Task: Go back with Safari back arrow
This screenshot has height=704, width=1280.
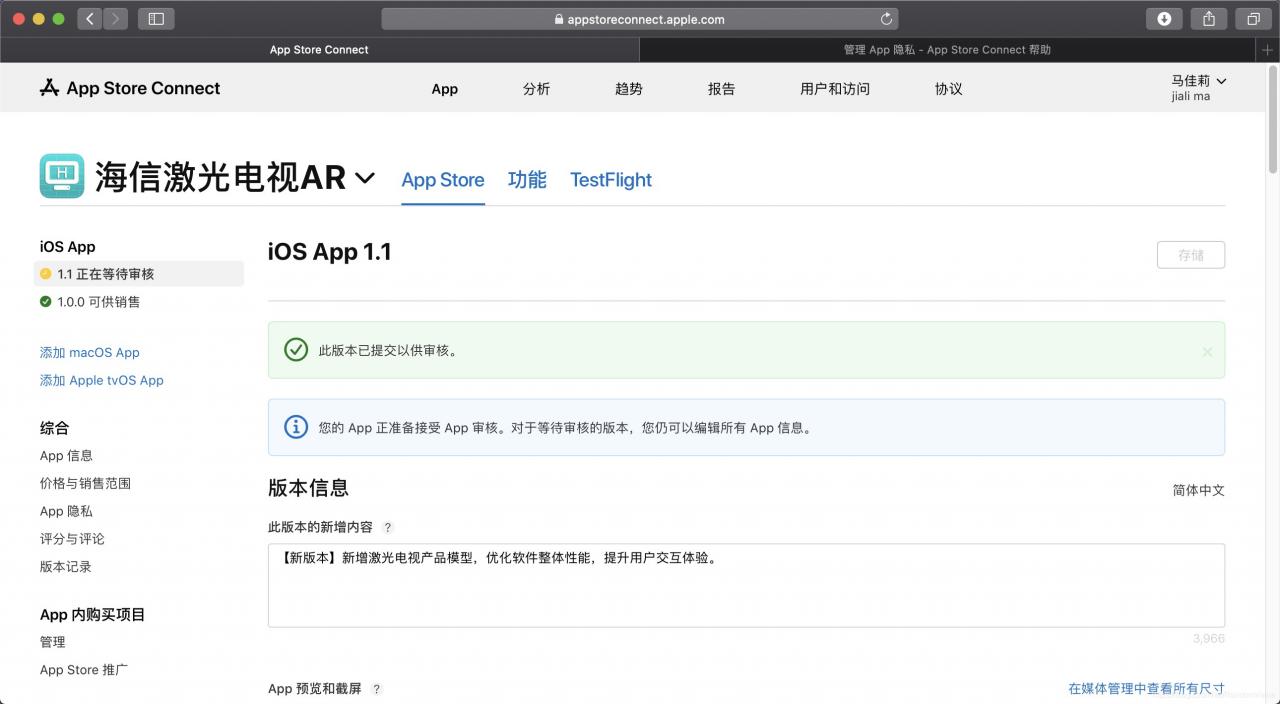Action: point(90,18)
